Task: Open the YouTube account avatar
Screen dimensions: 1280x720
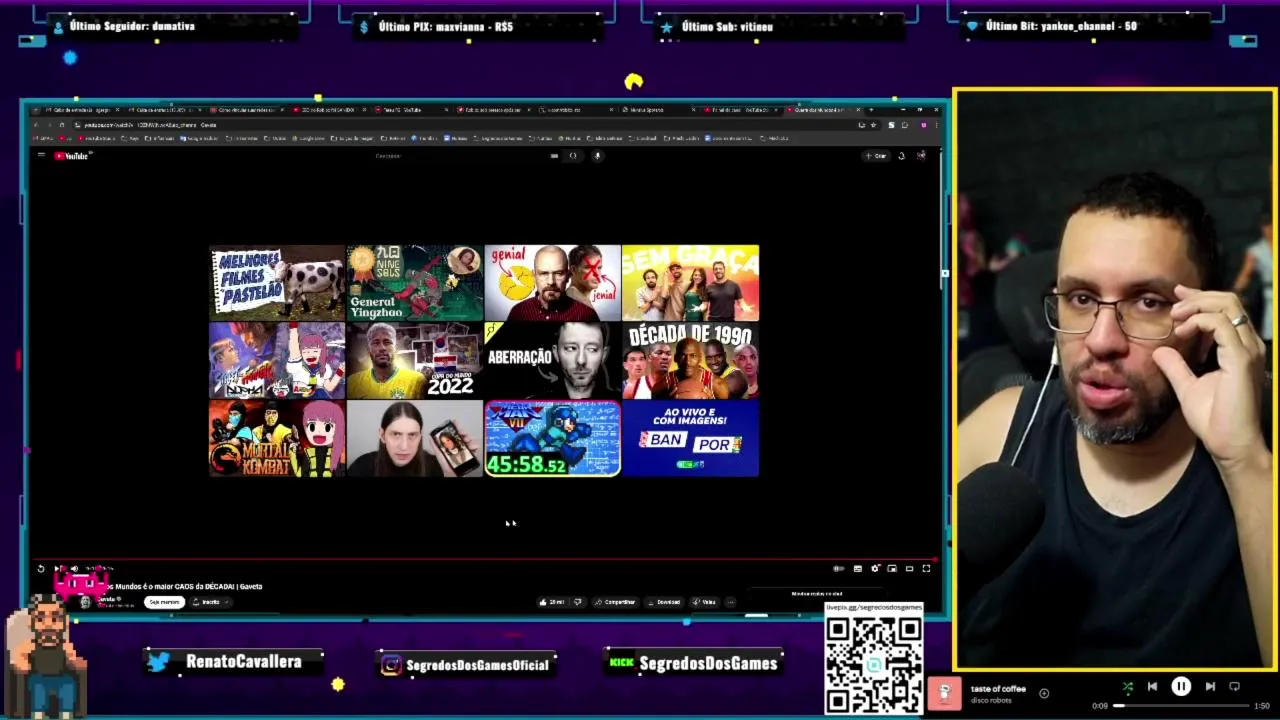Action: (x=921, y=155)
